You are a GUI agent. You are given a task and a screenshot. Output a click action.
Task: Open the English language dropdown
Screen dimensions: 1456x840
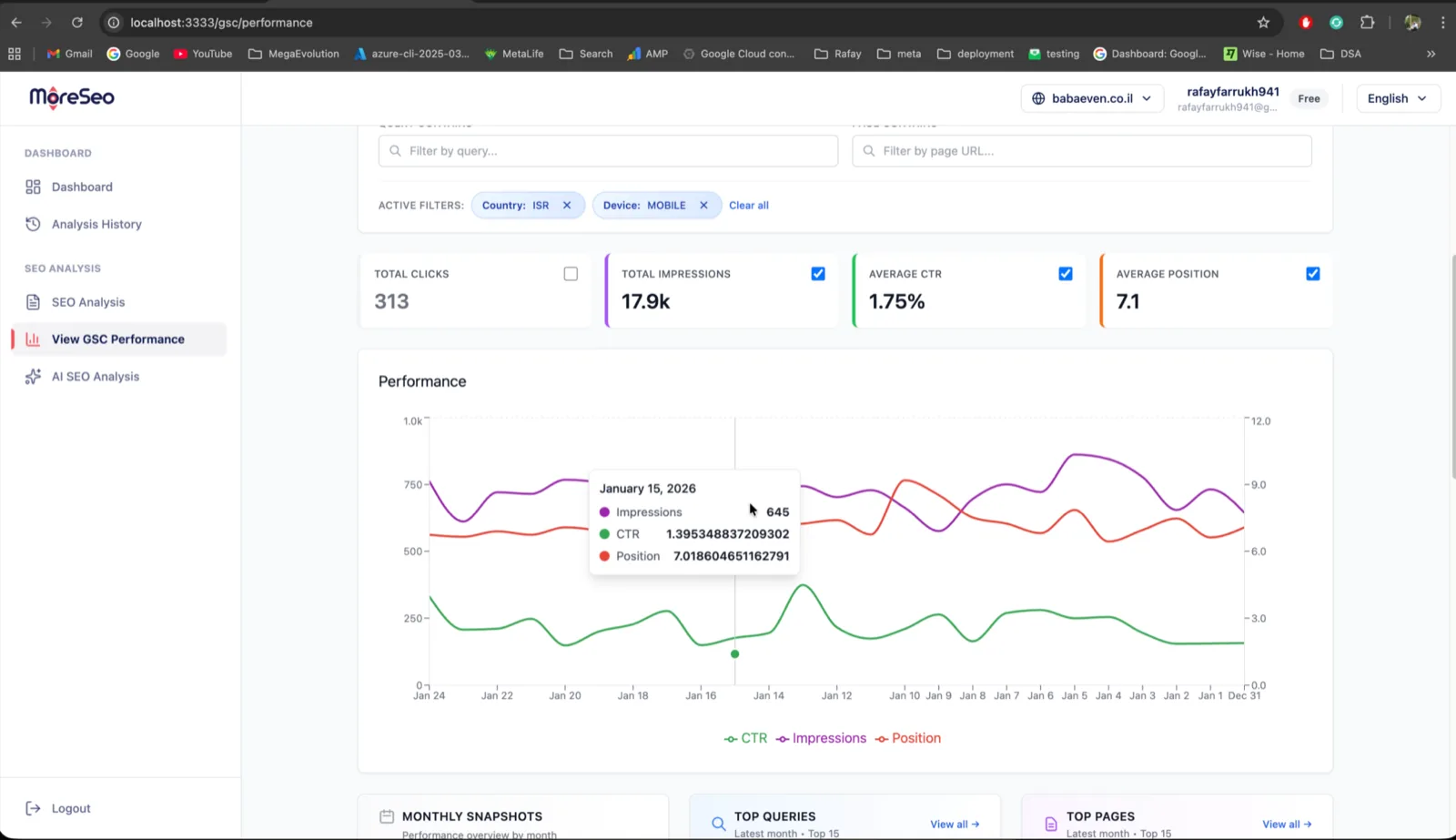click(x=1398, y=98)
